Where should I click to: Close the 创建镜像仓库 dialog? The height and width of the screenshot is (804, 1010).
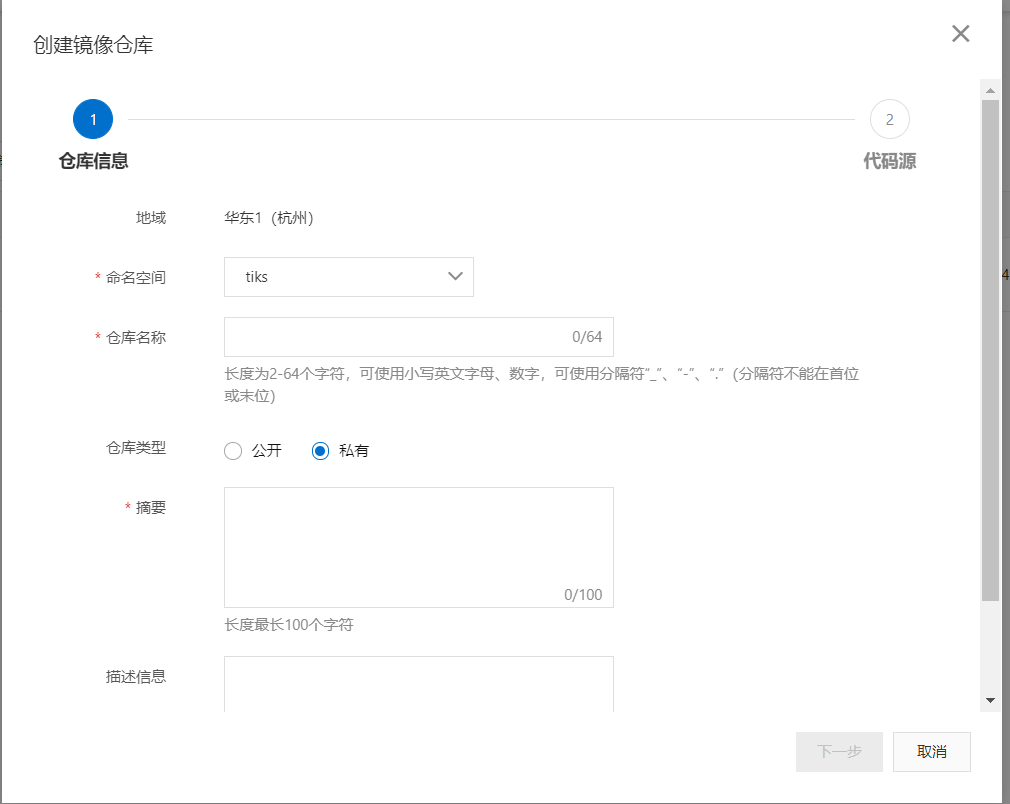tap(960, 34)
